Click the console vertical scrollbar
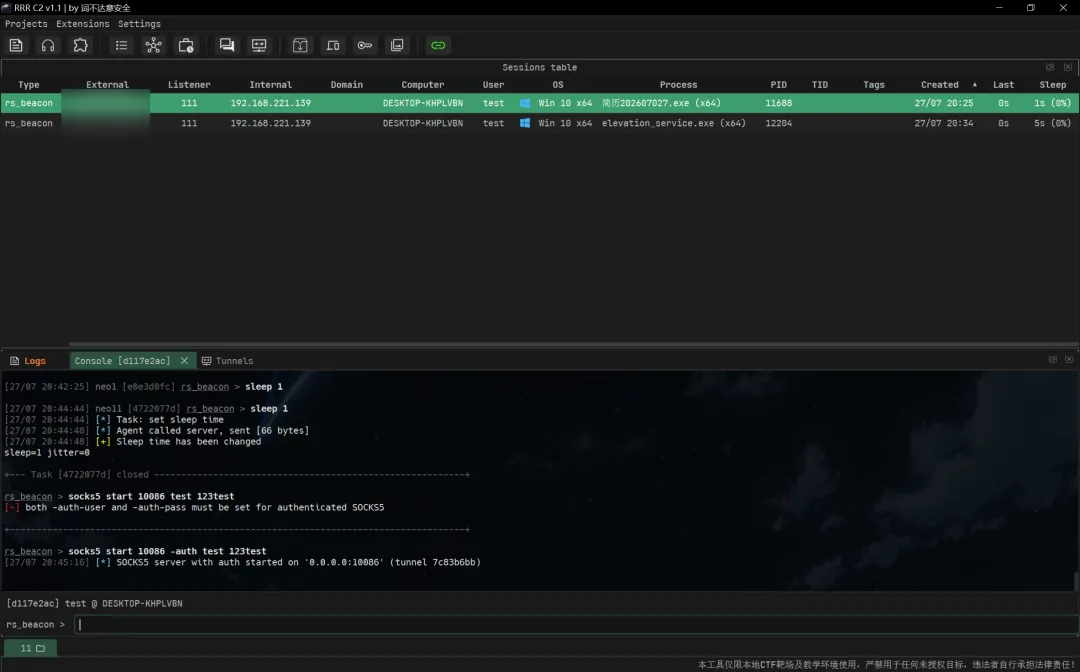The height and width of the screenshot is (672, 1080). point(1076,580)
